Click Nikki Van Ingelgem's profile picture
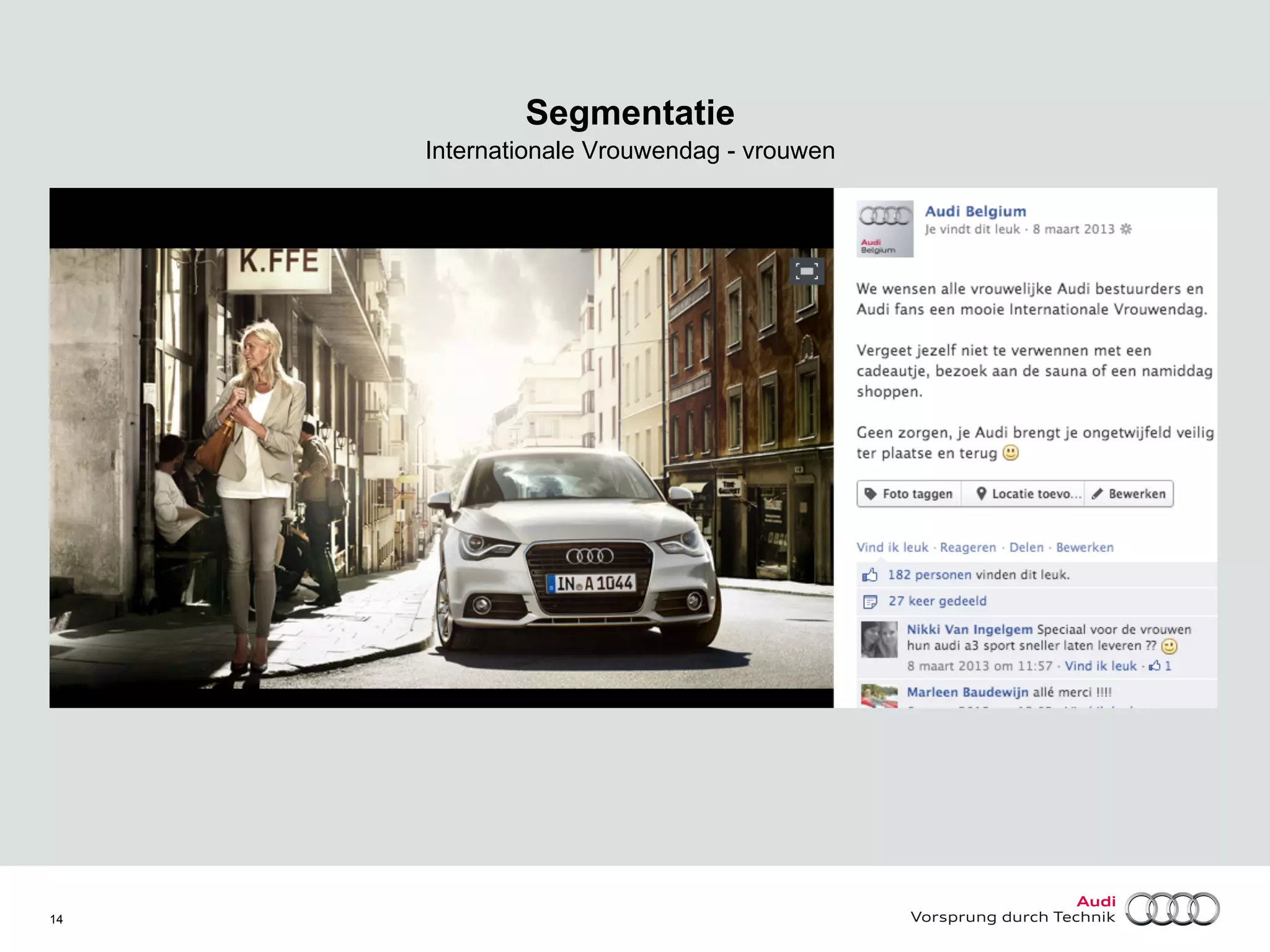Screen dimensions: 1270x952 tap(879, 640)
